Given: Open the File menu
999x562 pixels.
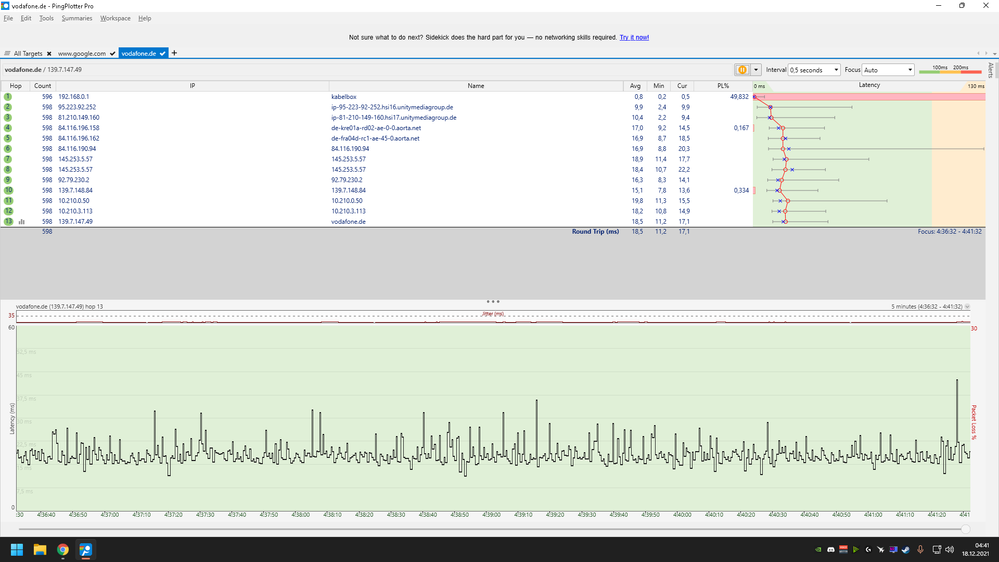Looking at the screenshot, I should [x=8, y=18].
